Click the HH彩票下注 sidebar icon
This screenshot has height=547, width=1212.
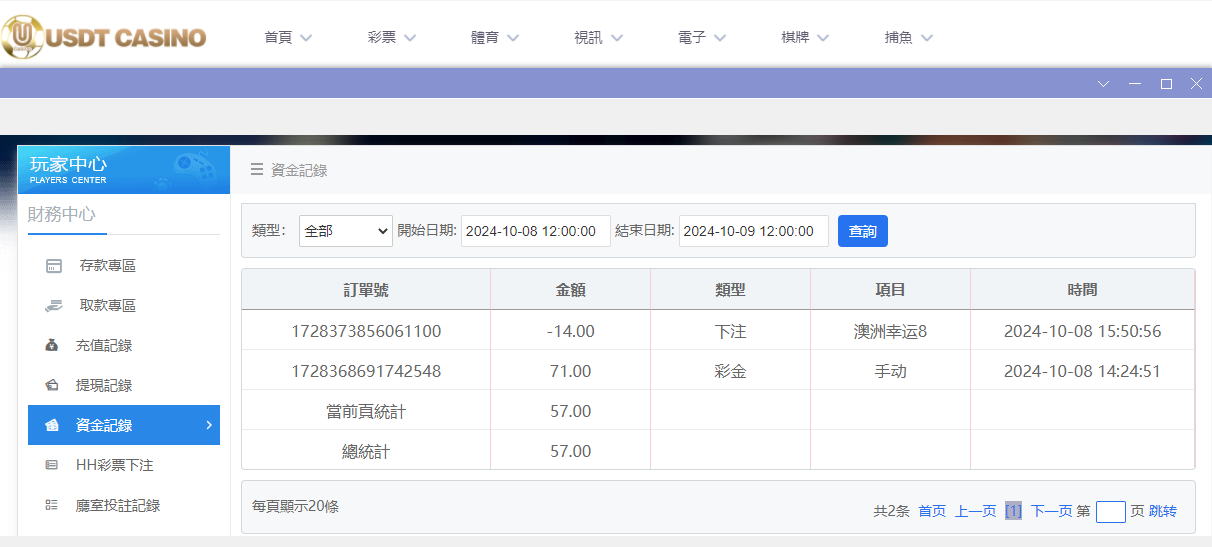(x=52, y=466)
